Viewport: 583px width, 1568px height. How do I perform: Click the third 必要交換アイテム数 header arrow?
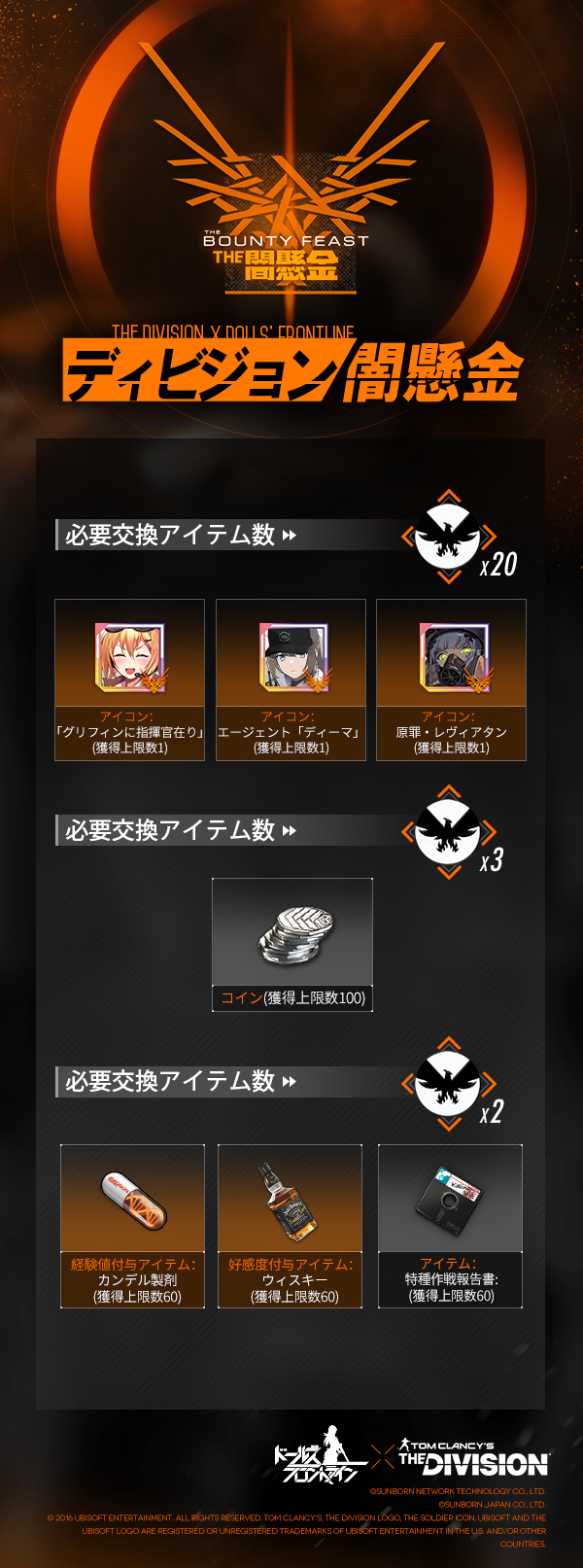289,1082
